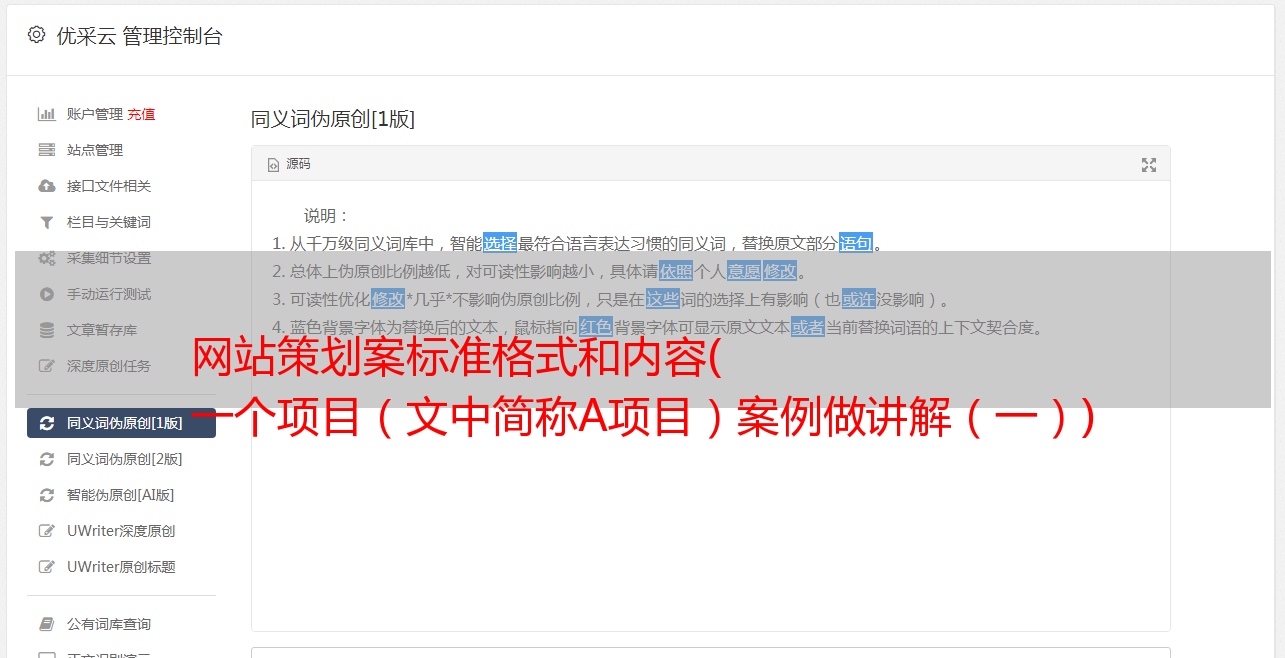This screenshot has width=1285, height=658.
Task: Select 智能伪原创[AI版] in the sidebar
Action: [x=121, y=495]
